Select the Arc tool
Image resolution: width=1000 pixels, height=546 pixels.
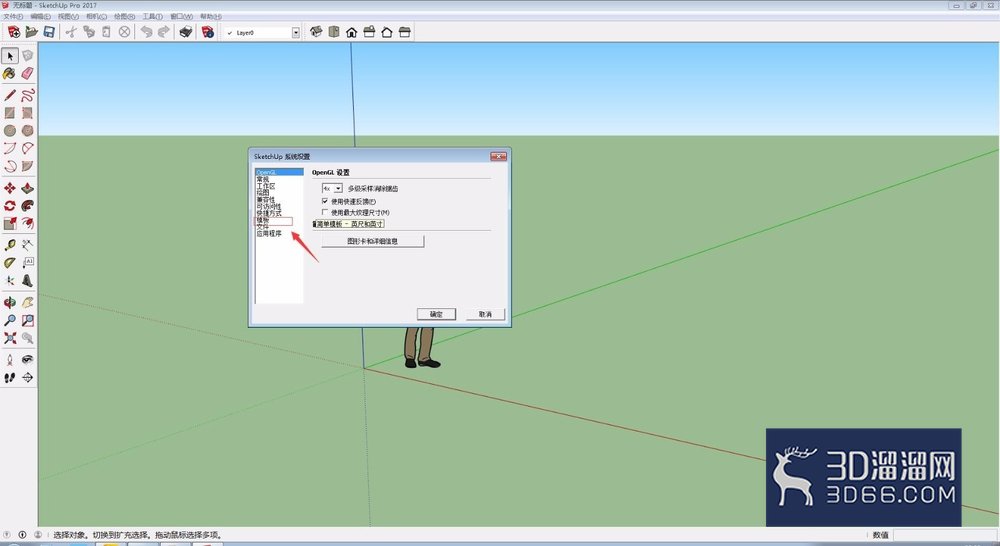[10, 149]
